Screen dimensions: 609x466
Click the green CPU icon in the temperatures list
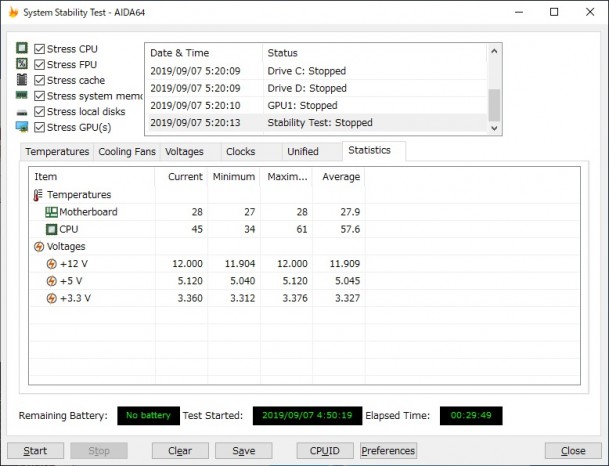coord(51,229)
